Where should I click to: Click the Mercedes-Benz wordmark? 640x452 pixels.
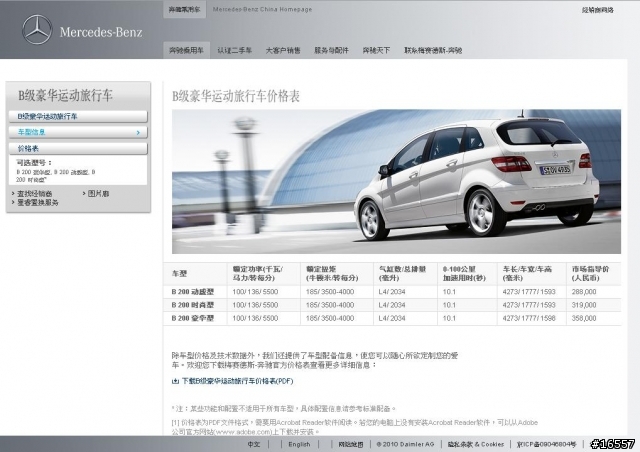tap(101, 32)
